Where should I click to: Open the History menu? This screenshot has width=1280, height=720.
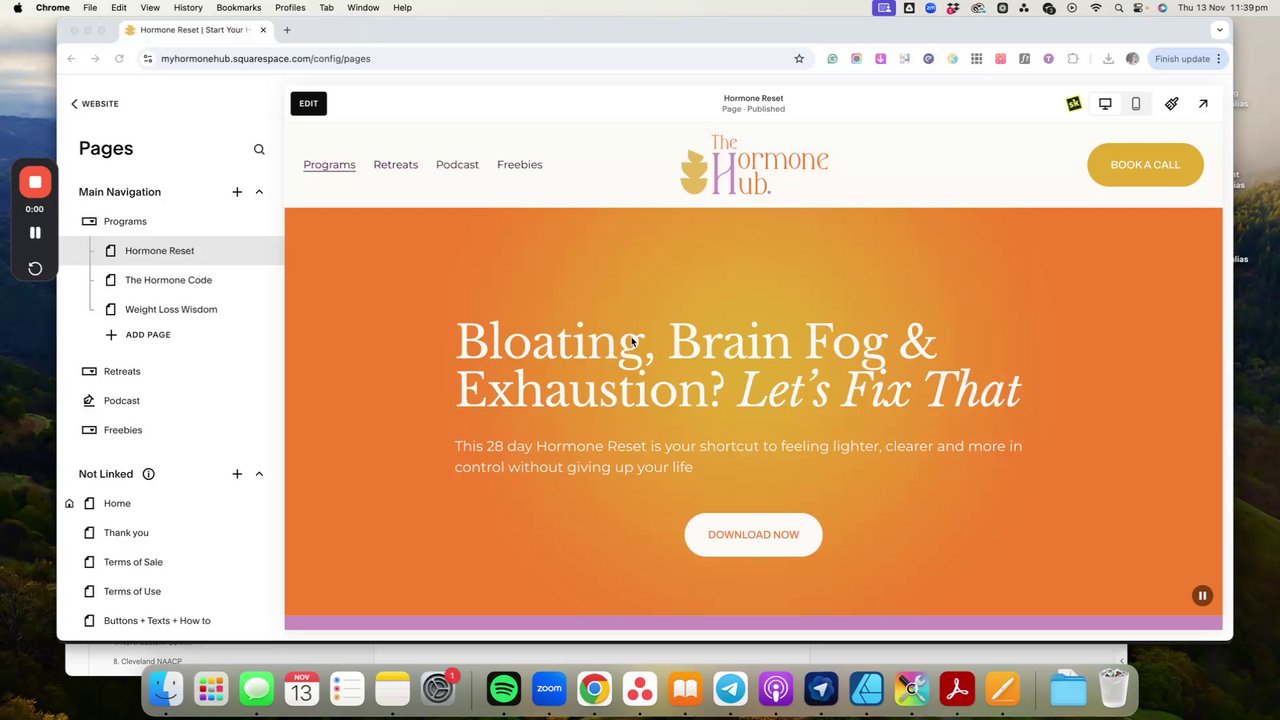coord(188,8)
